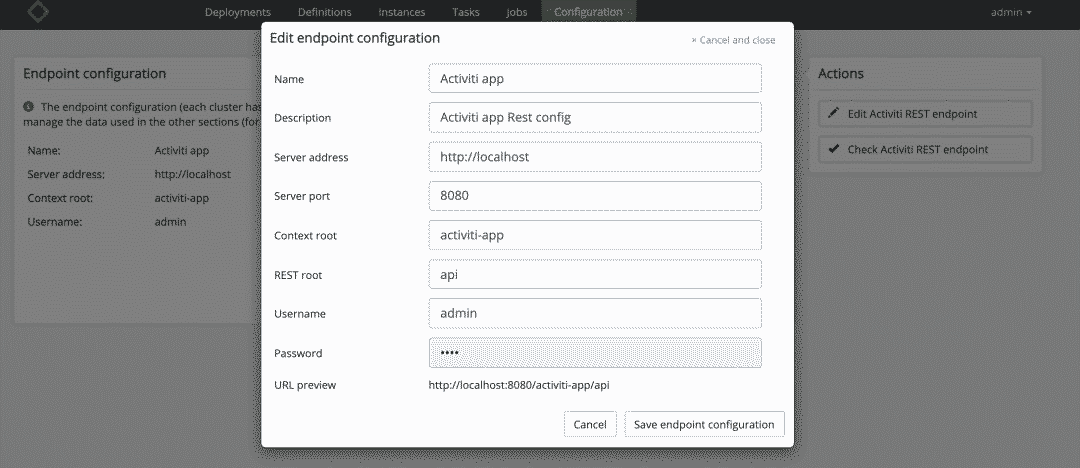
Task: Select the Jobs tab
Action: (517, 12)
